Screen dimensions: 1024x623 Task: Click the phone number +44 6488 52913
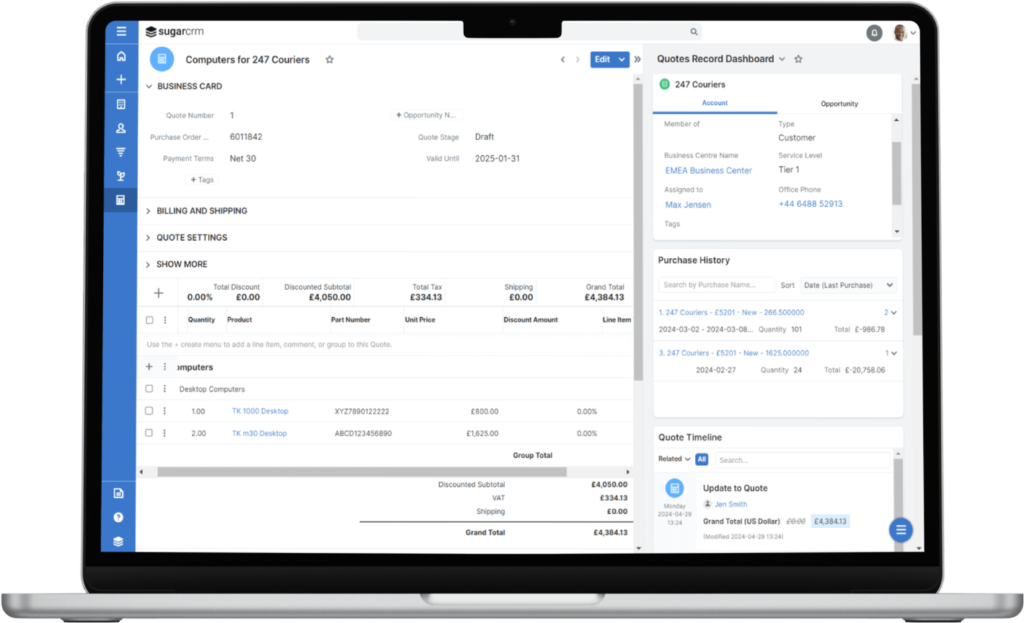(x=810, y=204)
